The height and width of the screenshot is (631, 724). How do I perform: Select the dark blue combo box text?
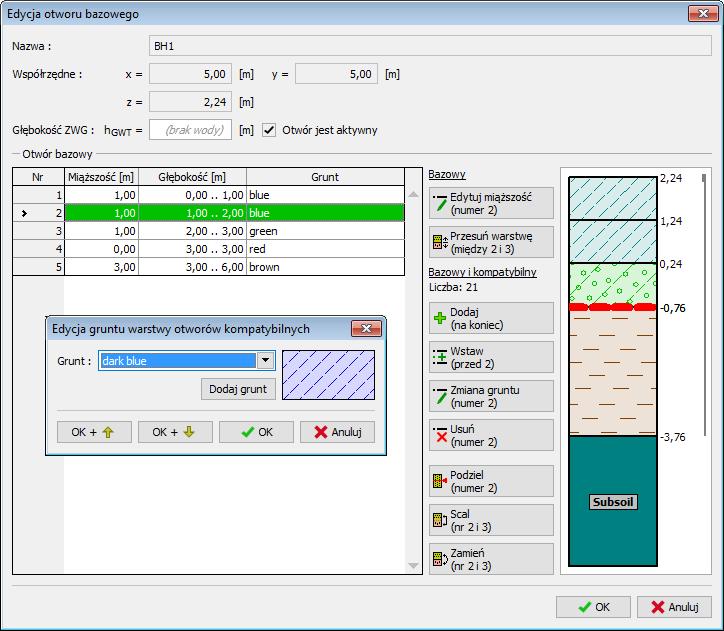pyautogui.click(x=177, y=361)
